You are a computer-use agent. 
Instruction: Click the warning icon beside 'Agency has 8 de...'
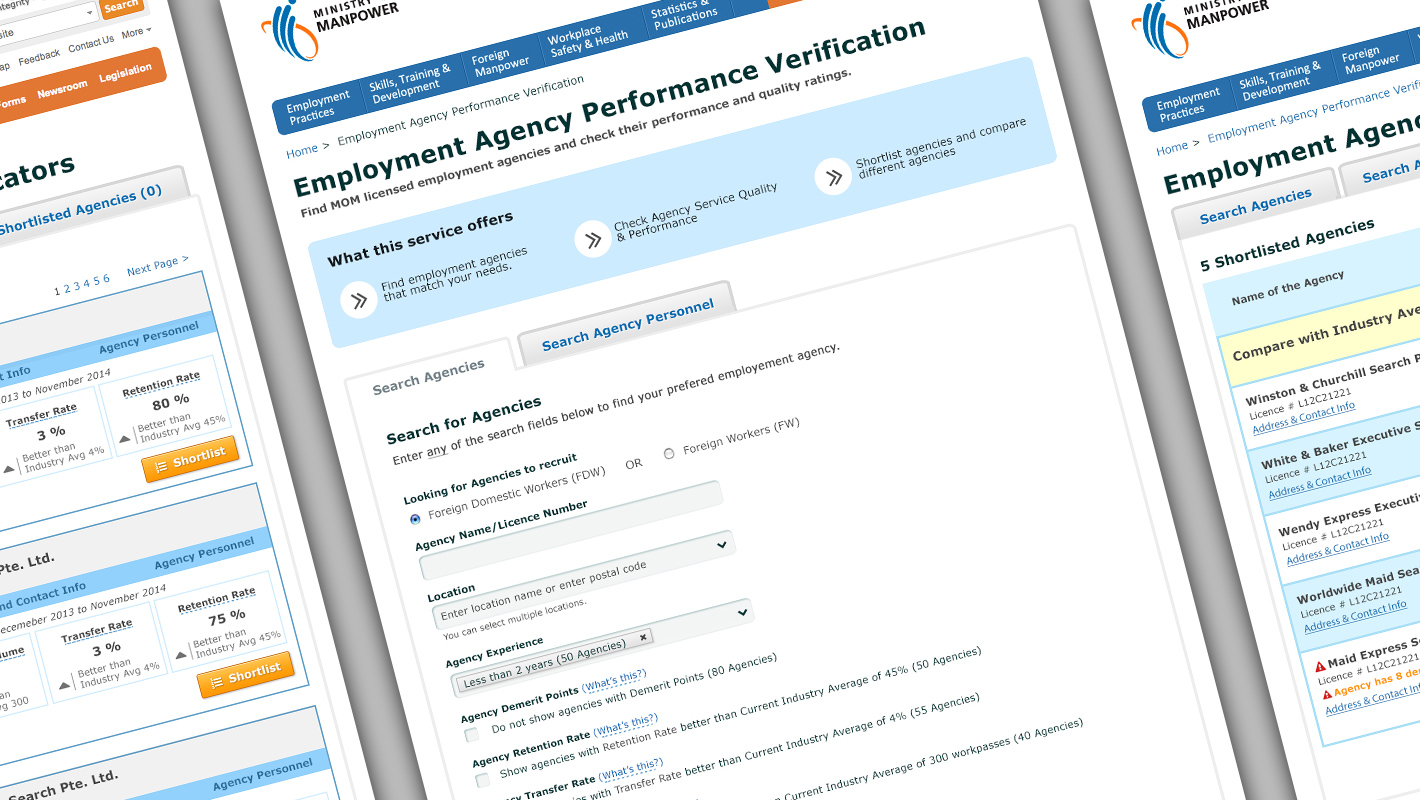(x=1327, y=693)
